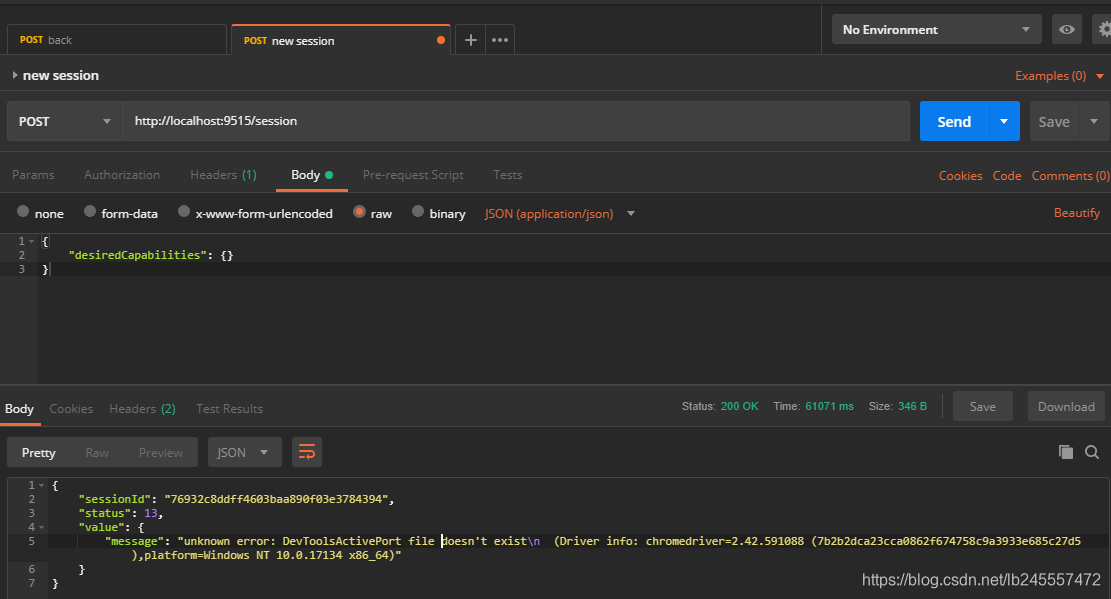Open manage environments gear icon
The height and width of the screenshot is (599, 1111).
pyautogui.click(x=1104, y=30)
